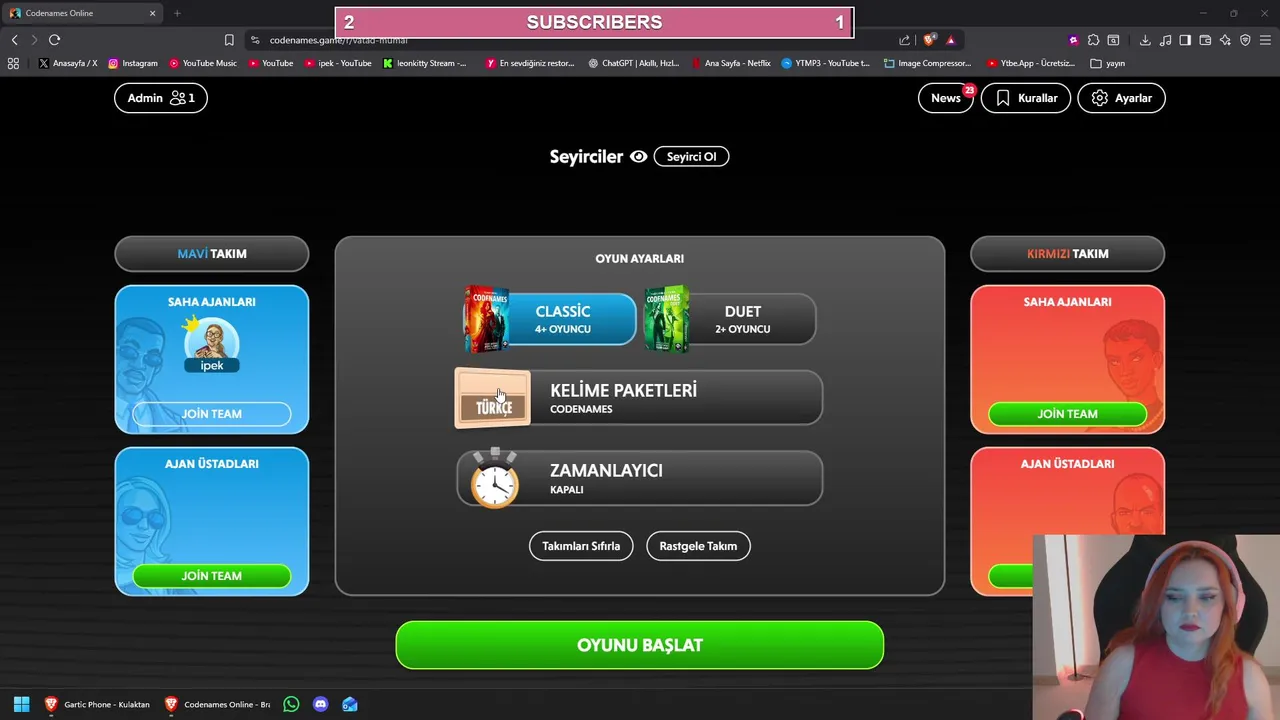Open a new browser tab
The width and height of the screenshot is (1280, 720).
click(x=177, y=13)
